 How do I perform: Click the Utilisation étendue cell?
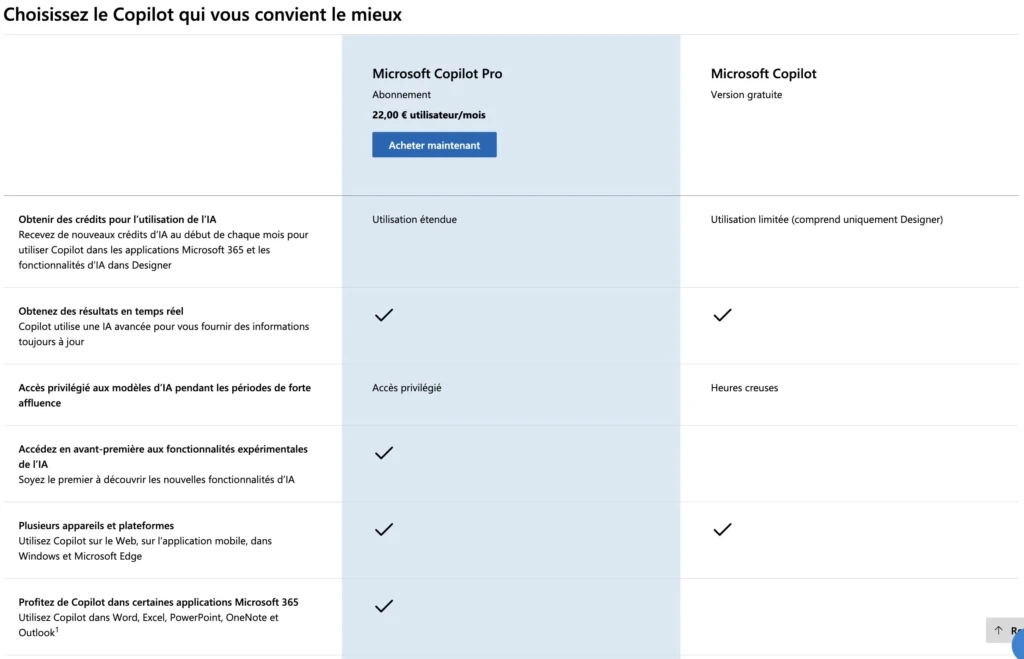point(414,219)
